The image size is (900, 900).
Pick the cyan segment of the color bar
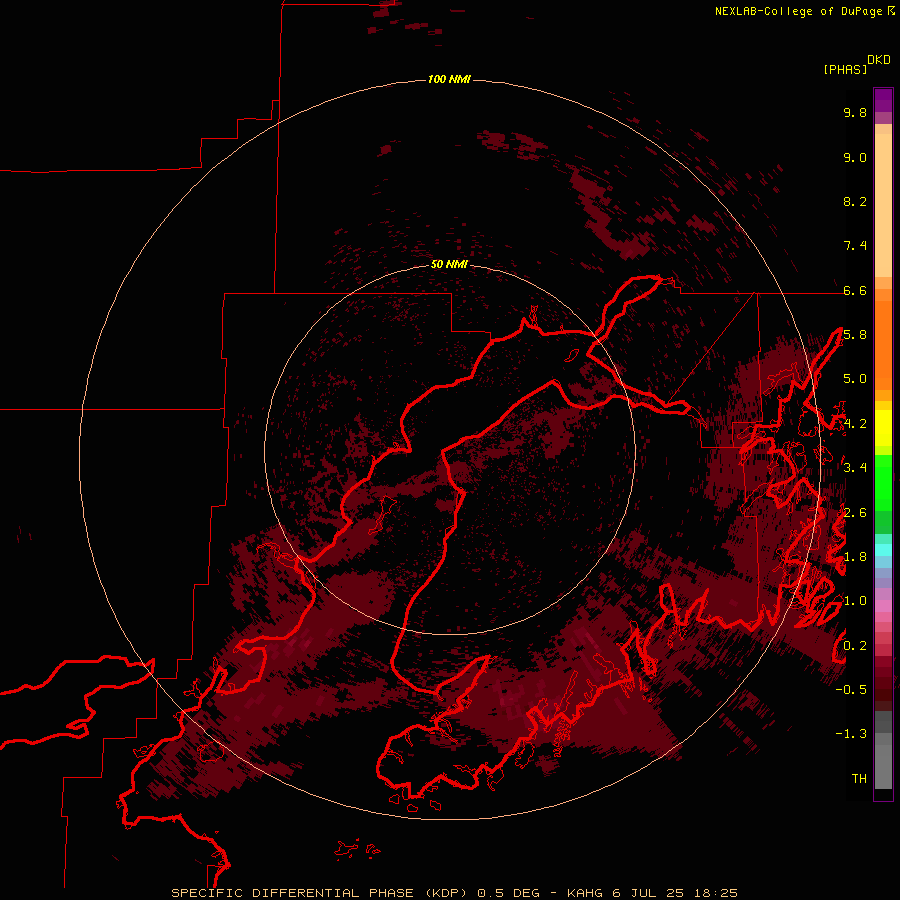[883, 550]
